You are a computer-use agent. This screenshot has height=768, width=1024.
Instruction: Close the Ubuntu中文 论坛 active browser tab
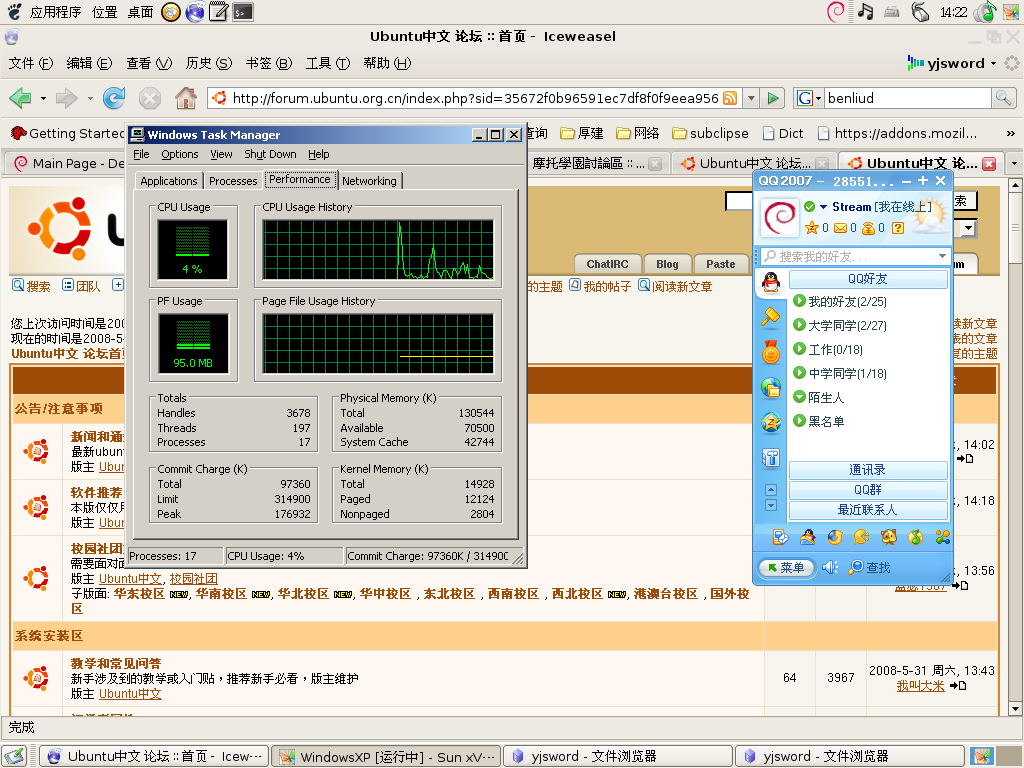point(989,163)
